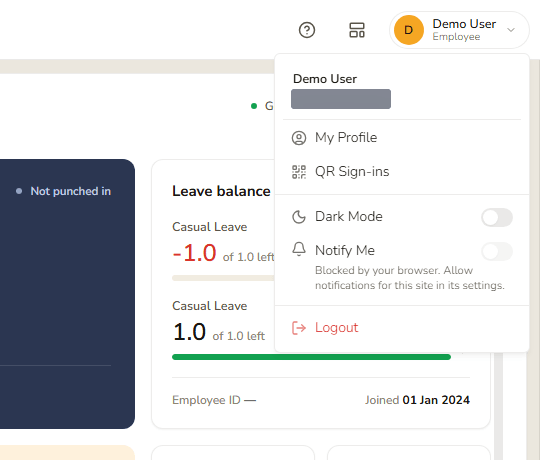The height and width of the screenshot is (460, 540).
Task: Click the redacted email bar under Demo User
Action: pyautogui.click(x=341, y=99)
